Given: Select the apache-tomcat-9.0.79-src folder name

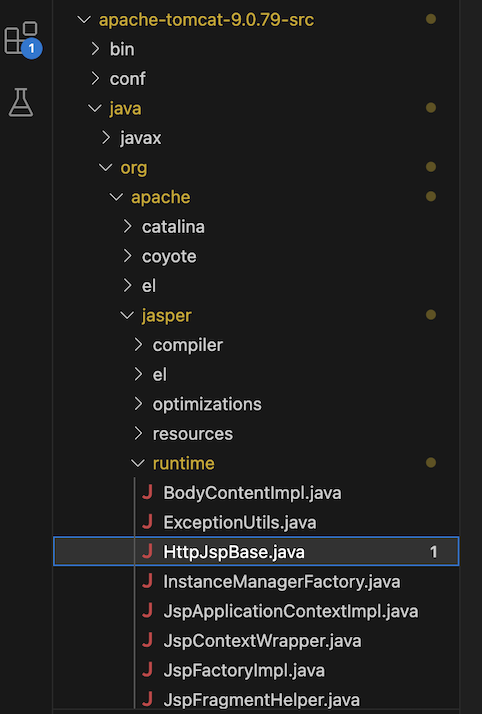Looking at the screenshot, I should point(206,20).
